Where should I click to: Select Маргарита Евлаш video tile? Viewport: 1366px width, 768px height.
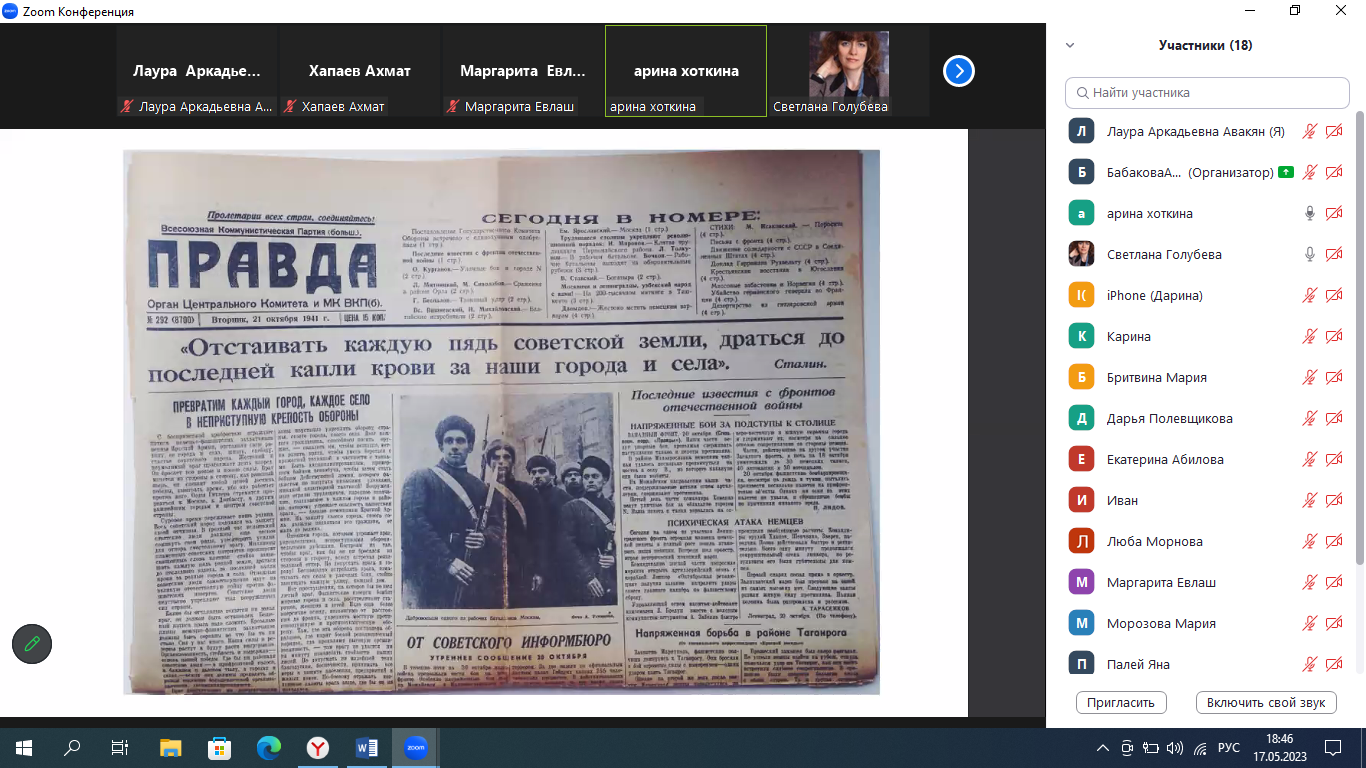523,71
